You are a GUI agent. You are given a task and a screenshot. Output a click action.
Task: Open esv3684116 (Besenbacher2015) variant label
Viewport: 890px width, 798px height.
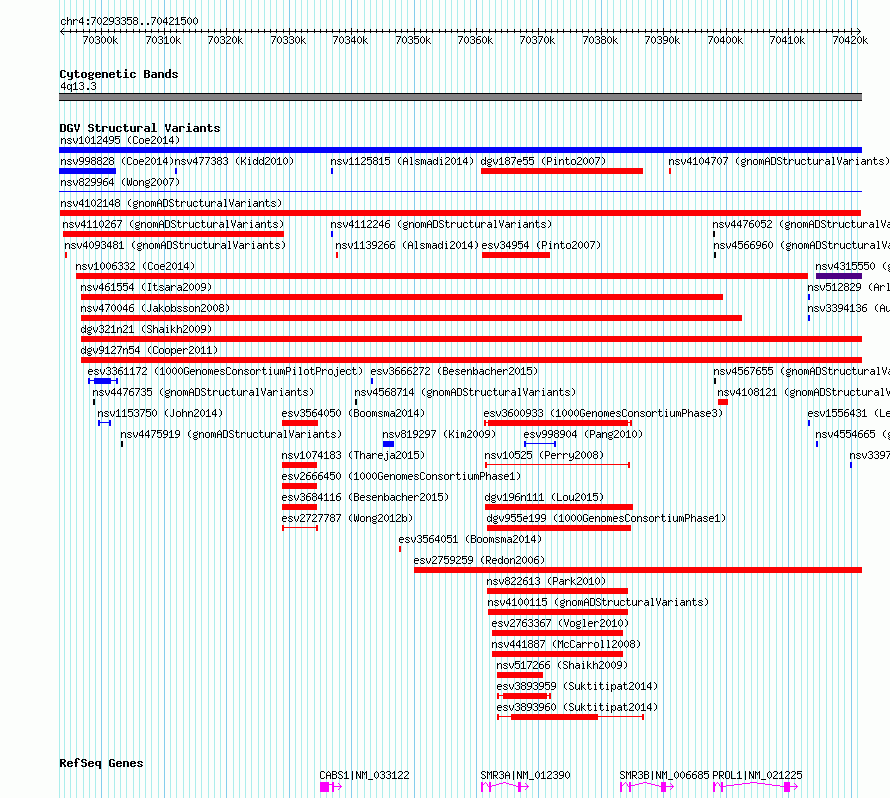[365, 497]
